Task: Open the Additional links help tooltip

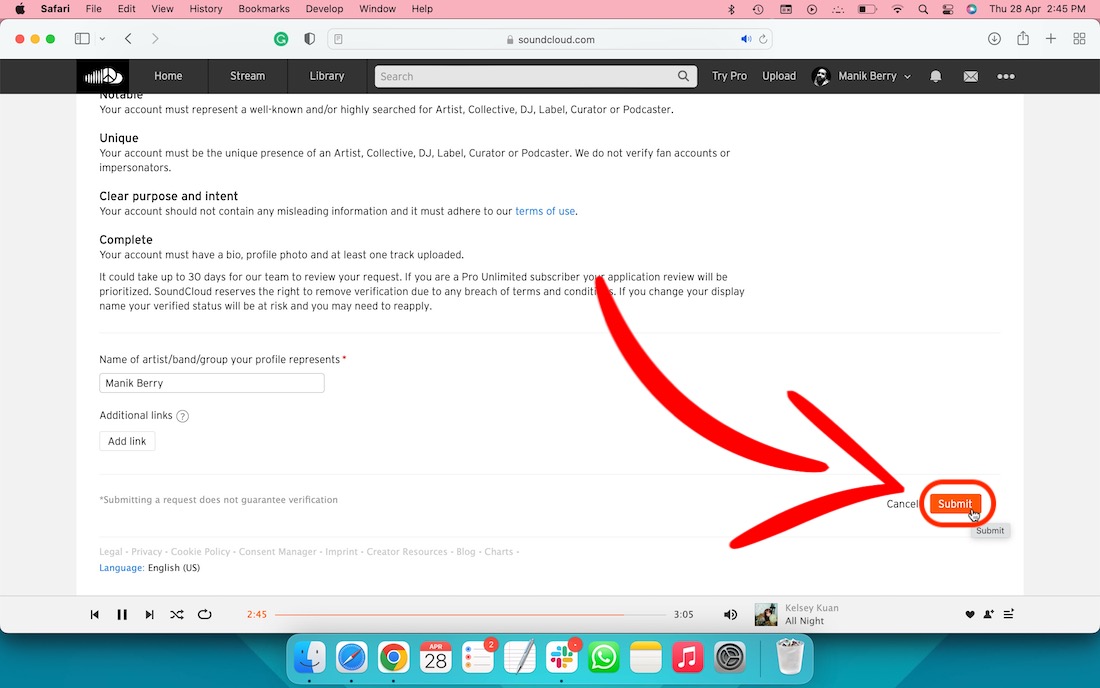Action: (182, 415)
